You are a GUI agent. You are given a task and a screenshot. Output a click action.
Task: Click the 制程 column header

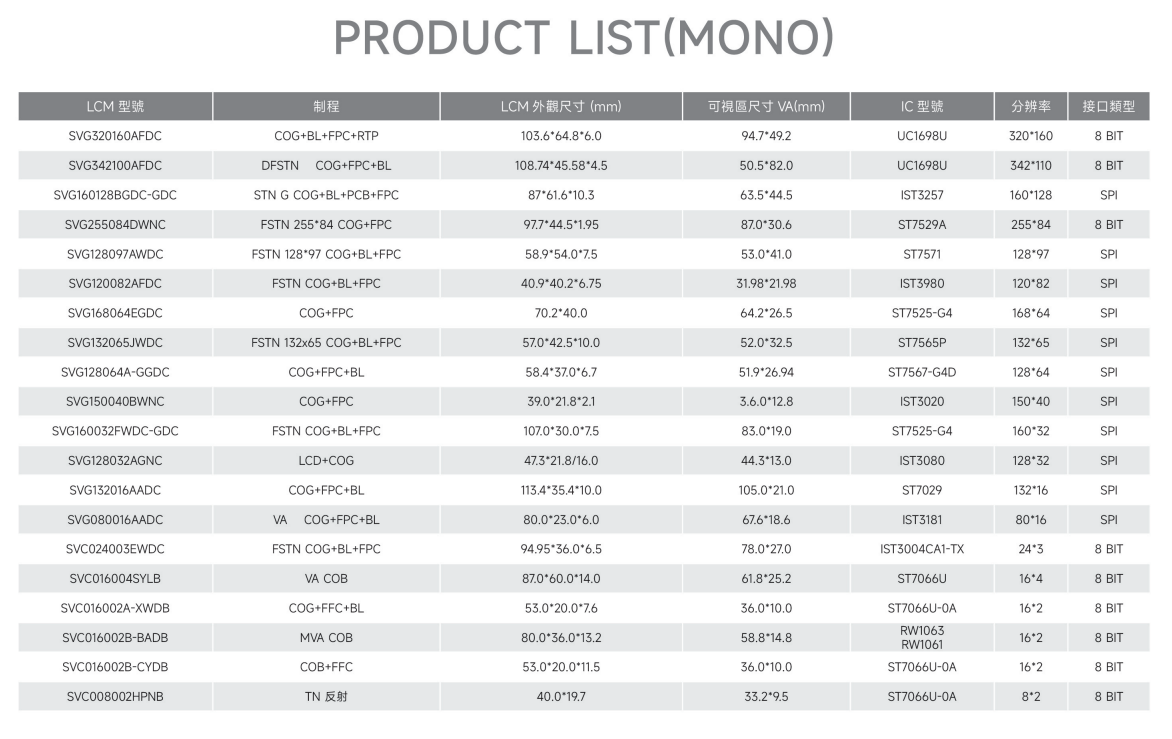pos(327,106)
